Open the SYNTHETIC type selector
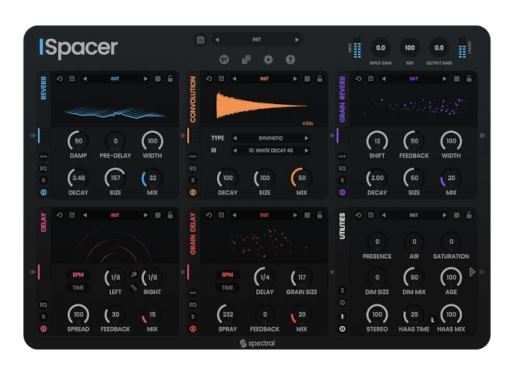This screenshot has width=514, height=375. pyautogui.click(x=271, y=138)
